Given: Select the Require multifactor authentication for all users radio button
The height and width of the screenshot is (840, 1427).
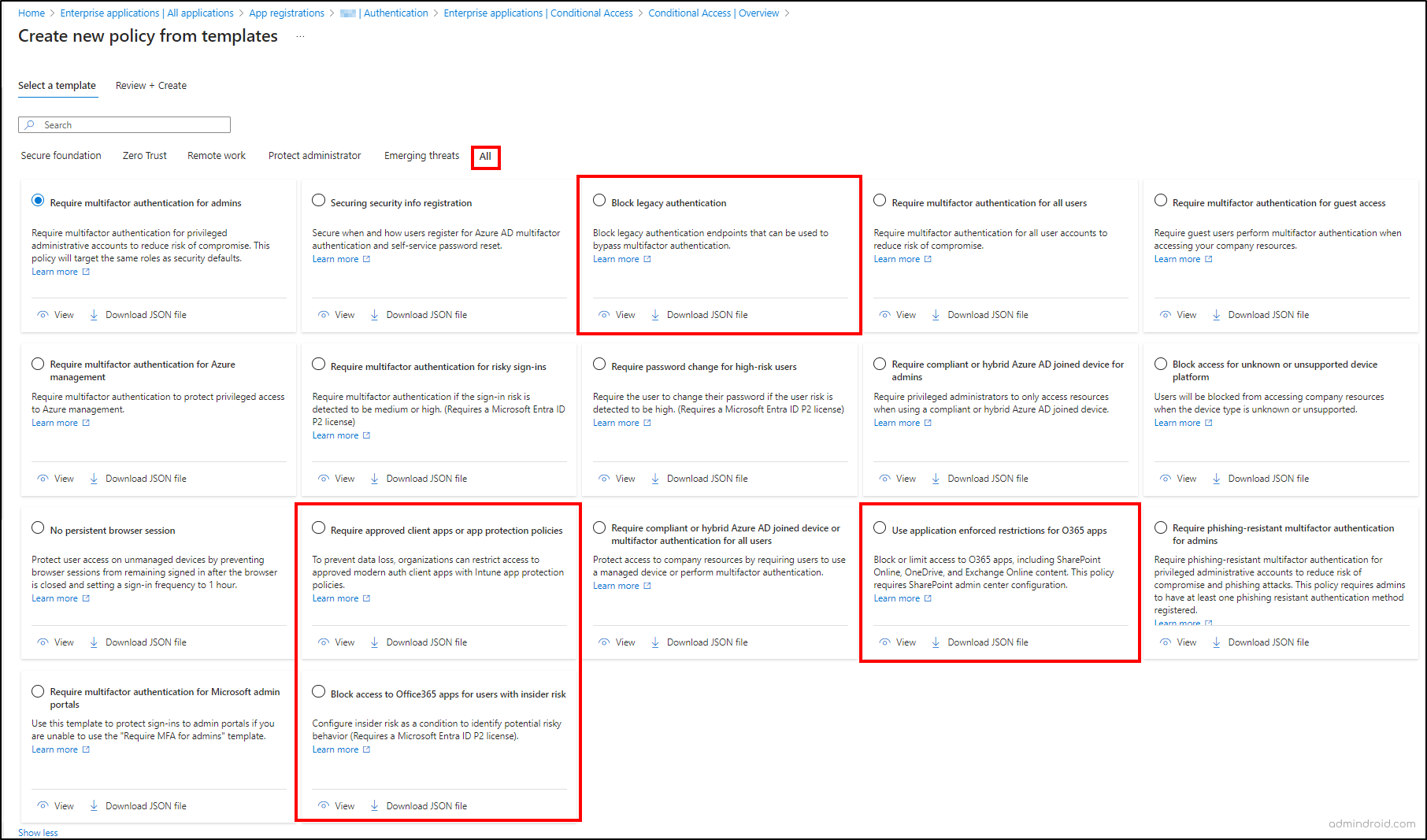Looking at the screenshot, I should pyautogui.click(x=880, y=201).
